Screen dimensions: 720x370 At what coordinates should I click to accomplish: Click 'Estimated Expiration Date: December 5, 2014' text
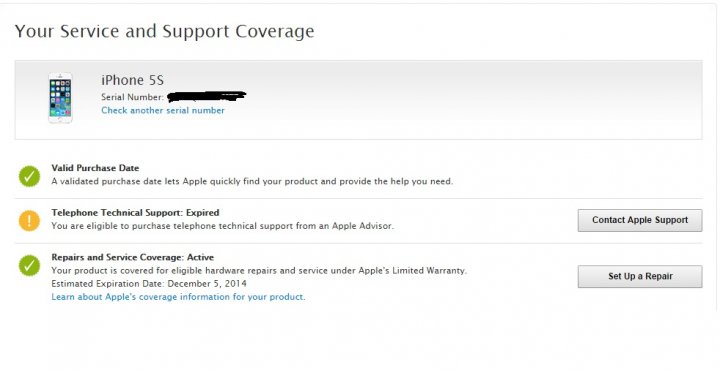pos(149,284)
